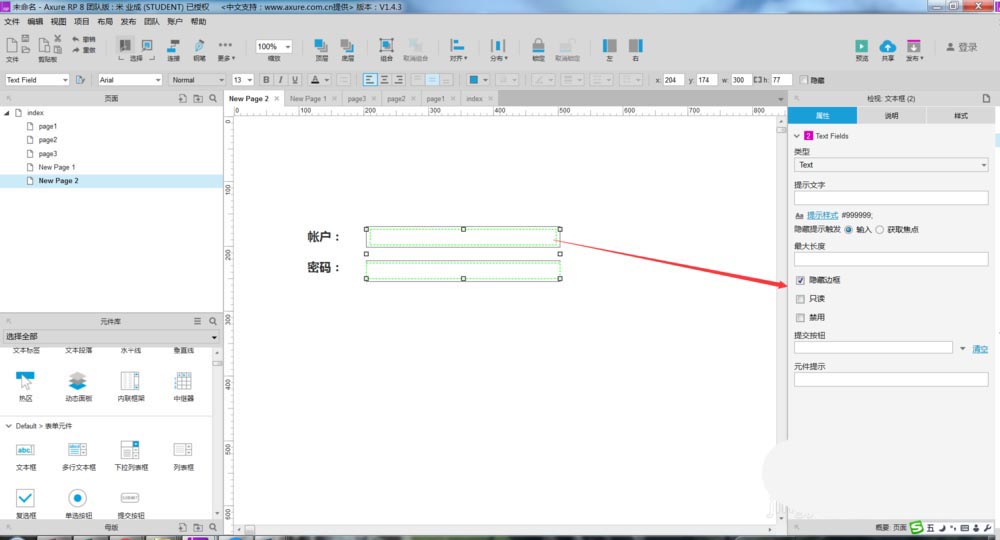Click the x position field

[673, 80]
